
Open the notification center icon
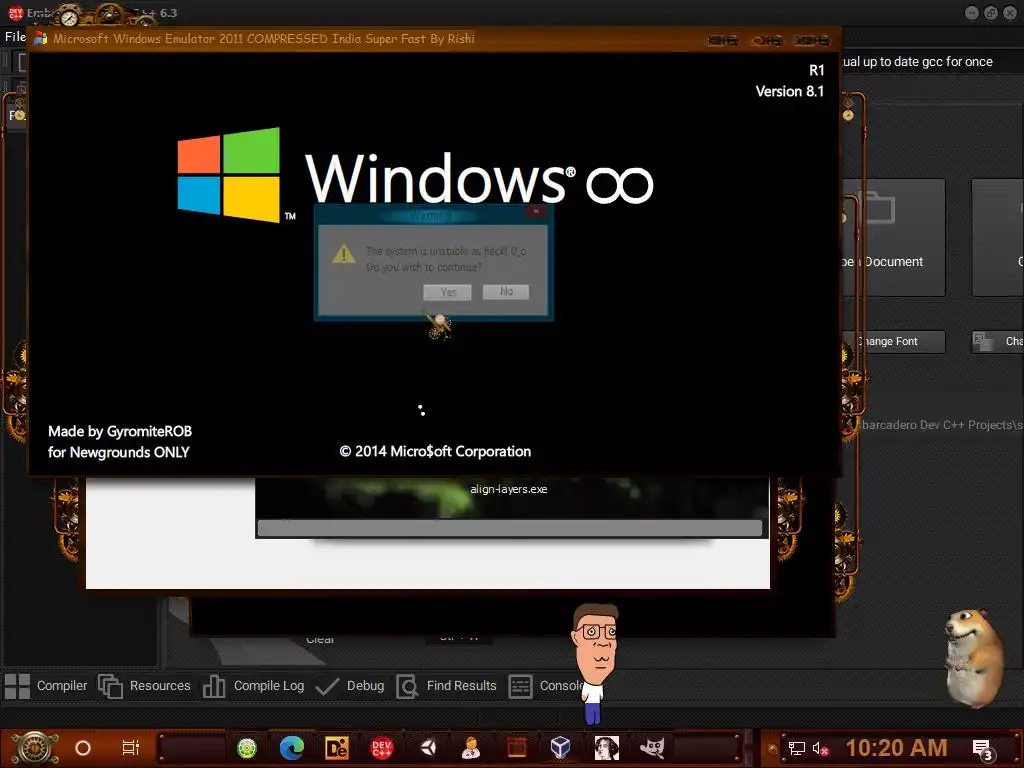click(982, 751)
